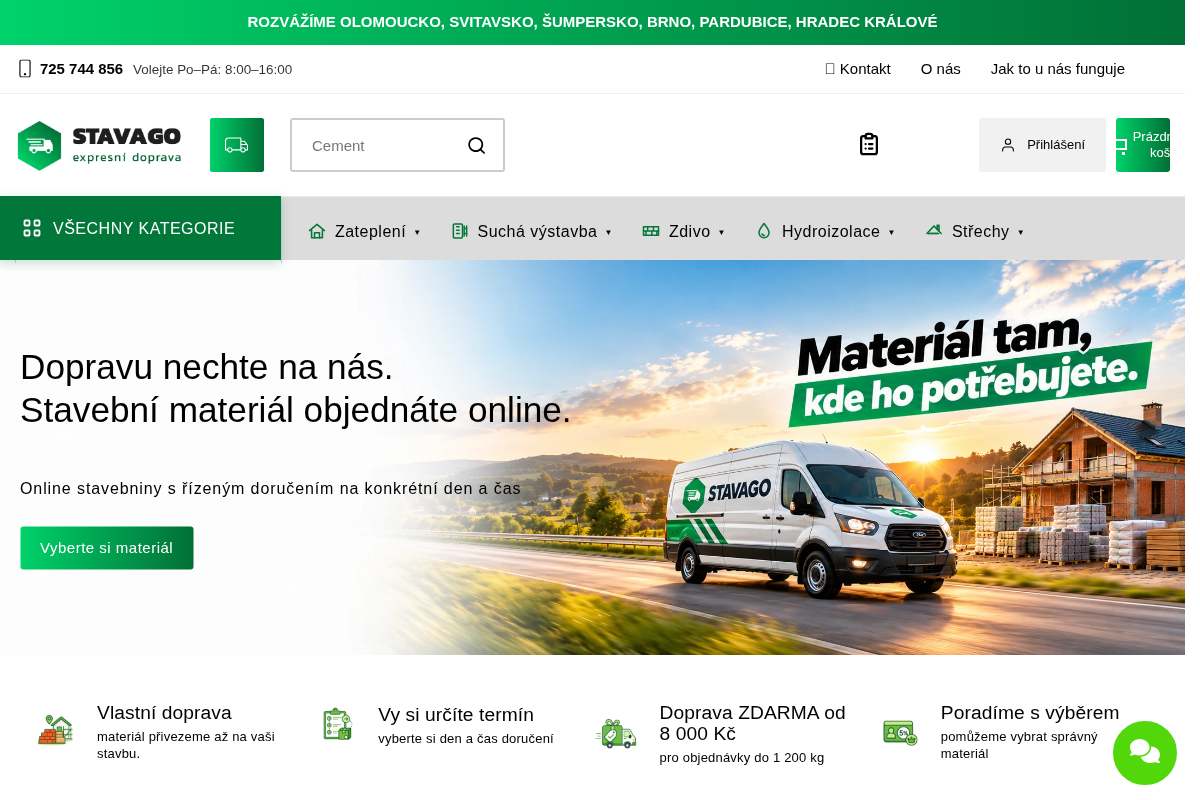Click the Přihlášení login button
1200x800 pixels.
pos(1042,145)
